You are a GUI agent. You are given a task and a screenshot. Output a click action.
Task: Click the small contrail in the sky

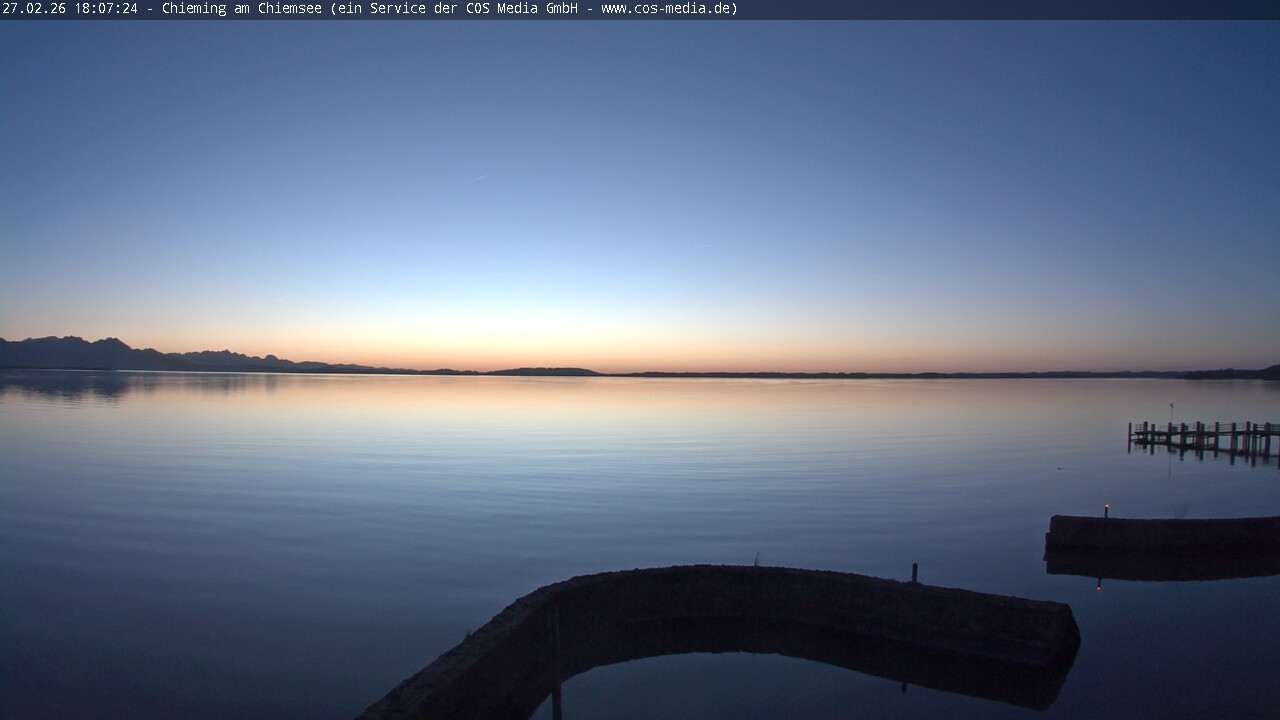click(x=479, y=178)
